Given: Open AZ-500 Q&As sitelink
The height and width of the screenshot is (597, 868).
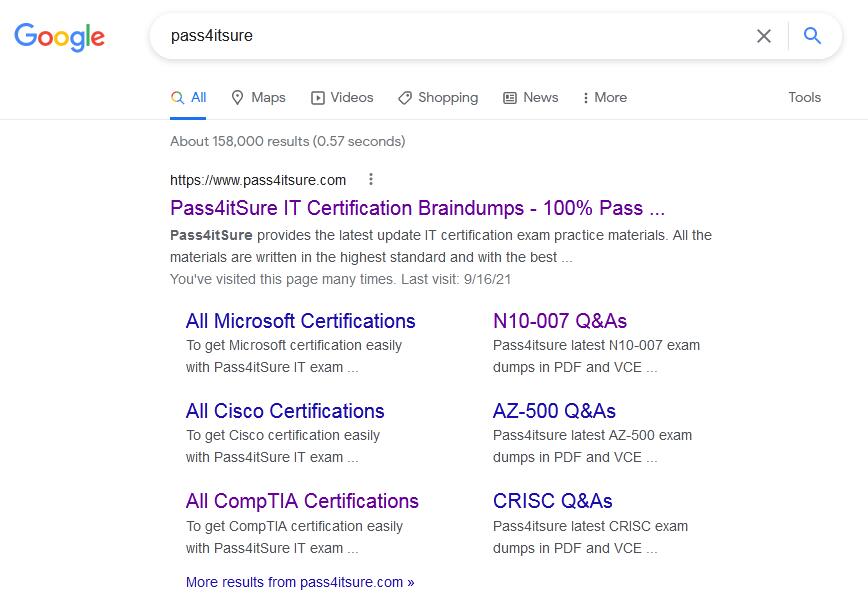Looking at the screenshot, I should [554, 411].
